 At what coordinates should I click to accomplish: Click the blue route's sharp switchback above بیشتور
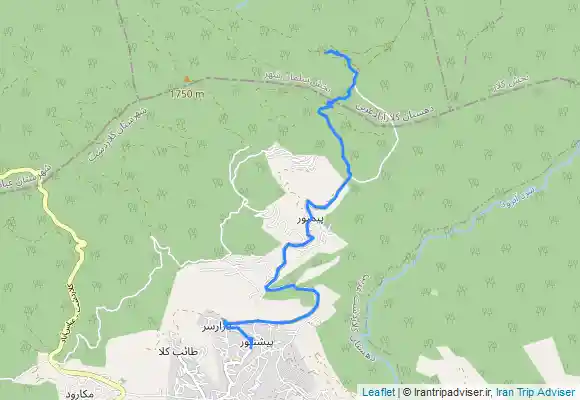pyautogui.click(x=266, y=288)
